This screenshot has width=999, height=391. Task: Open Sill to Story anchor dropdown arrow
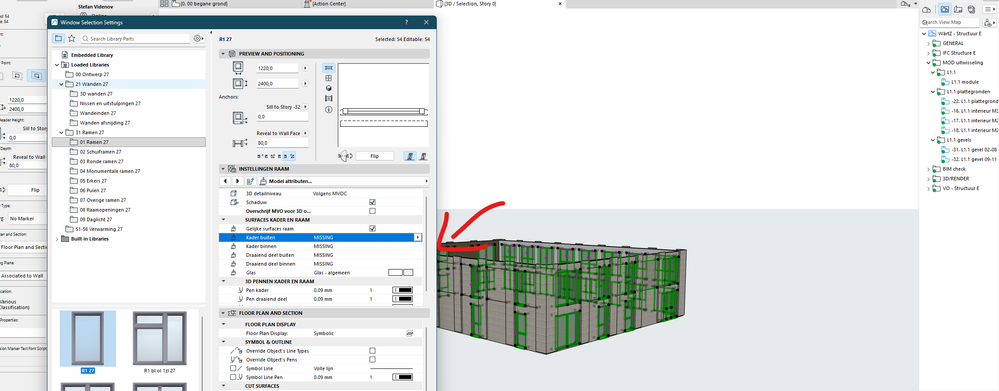coord(305,107)
